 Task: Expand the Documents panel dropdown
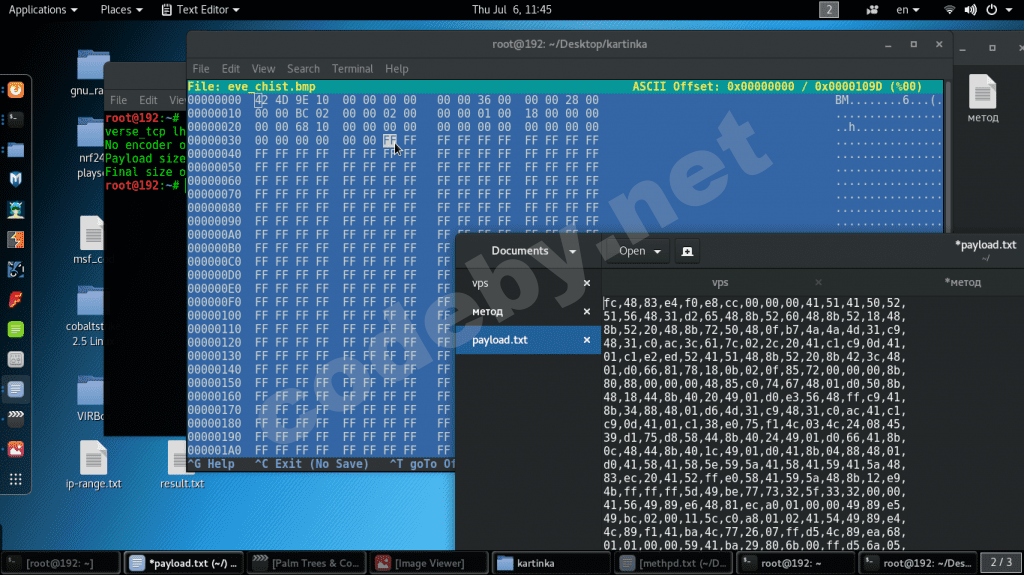click(573, 252)
